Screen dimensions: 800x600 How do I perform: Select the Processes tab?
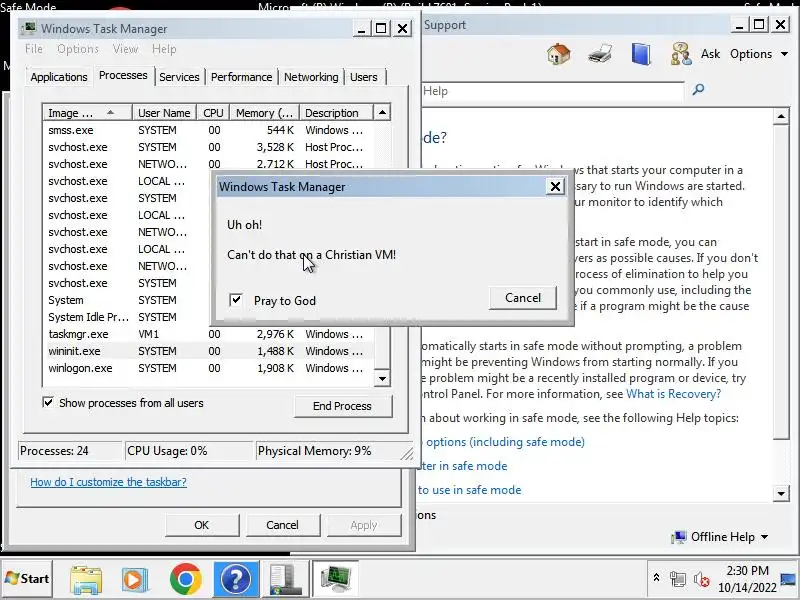point(123,76)
